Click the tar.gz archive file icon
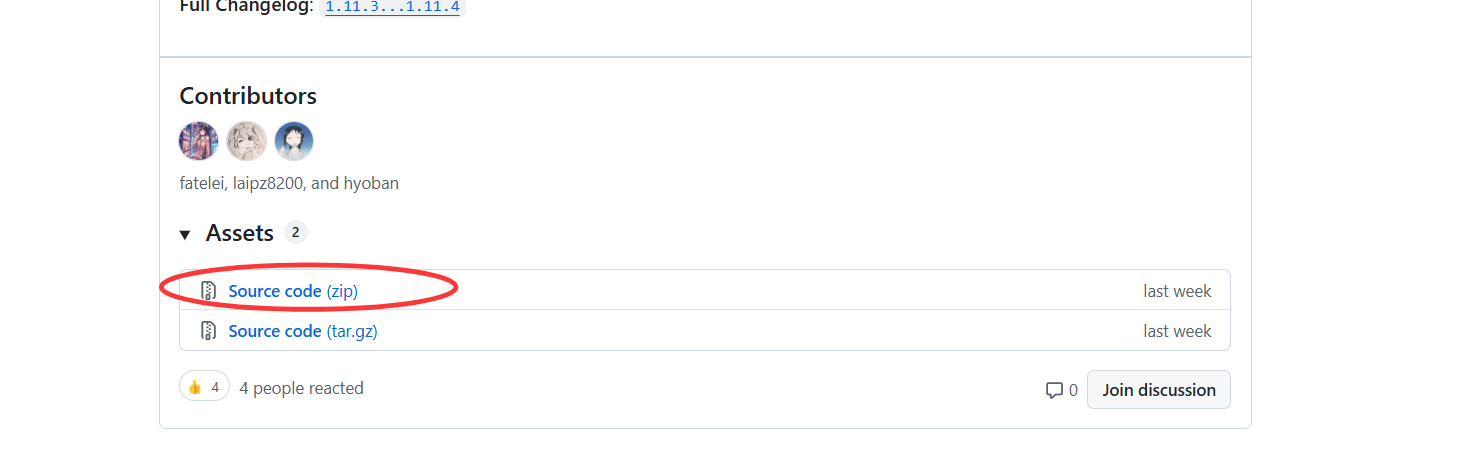Viewport: 1462px width, 452px height. tap(208, 331)
